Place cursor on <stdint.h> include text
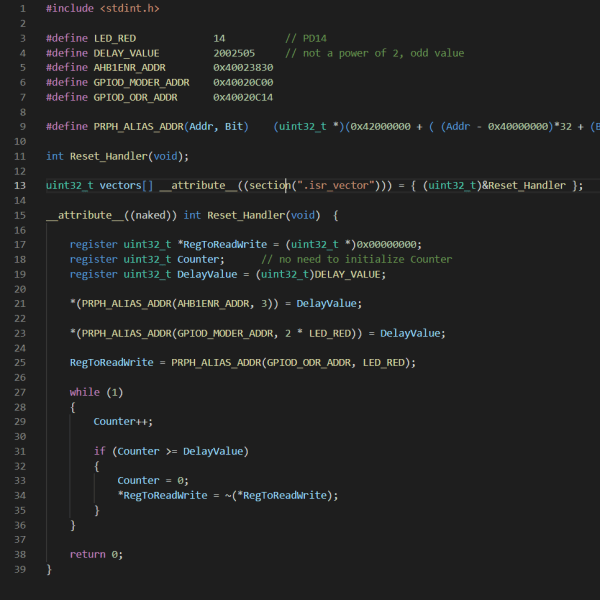The image size is (600, 600). (130, 8)
